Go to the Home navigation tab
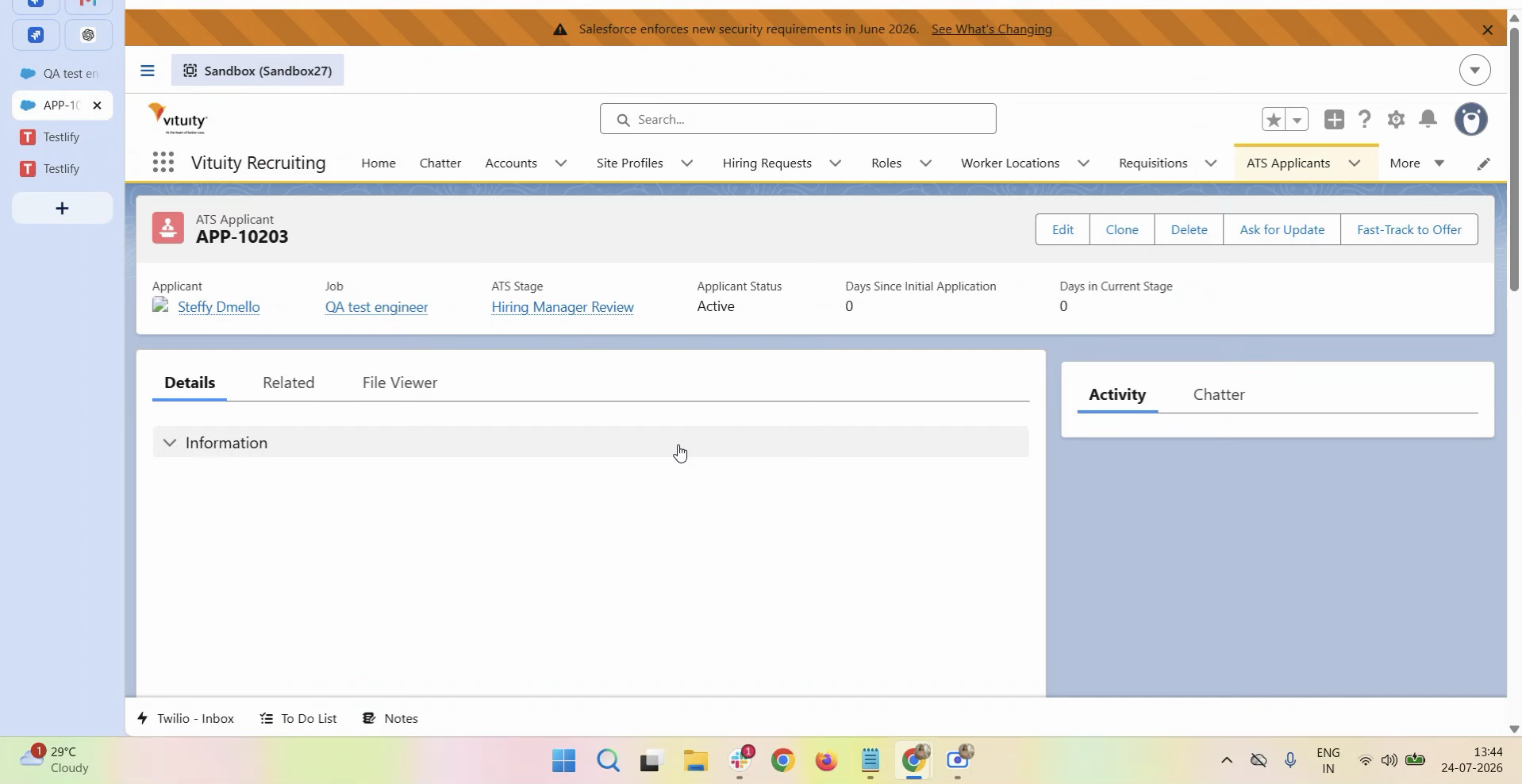 [379, 163]
